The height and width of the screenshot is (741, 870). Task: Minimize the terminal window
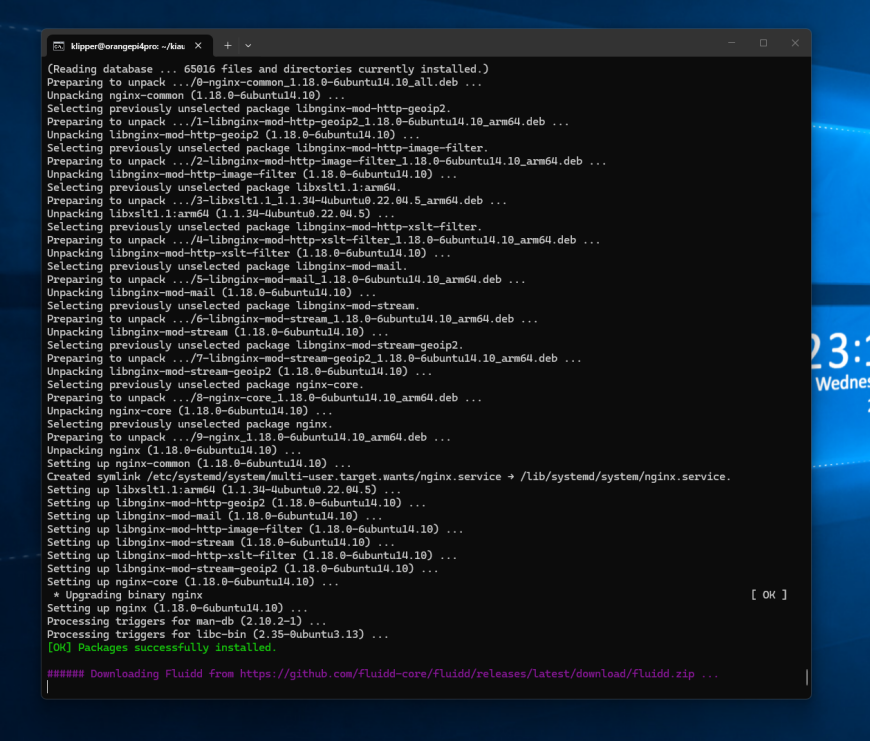731,43
